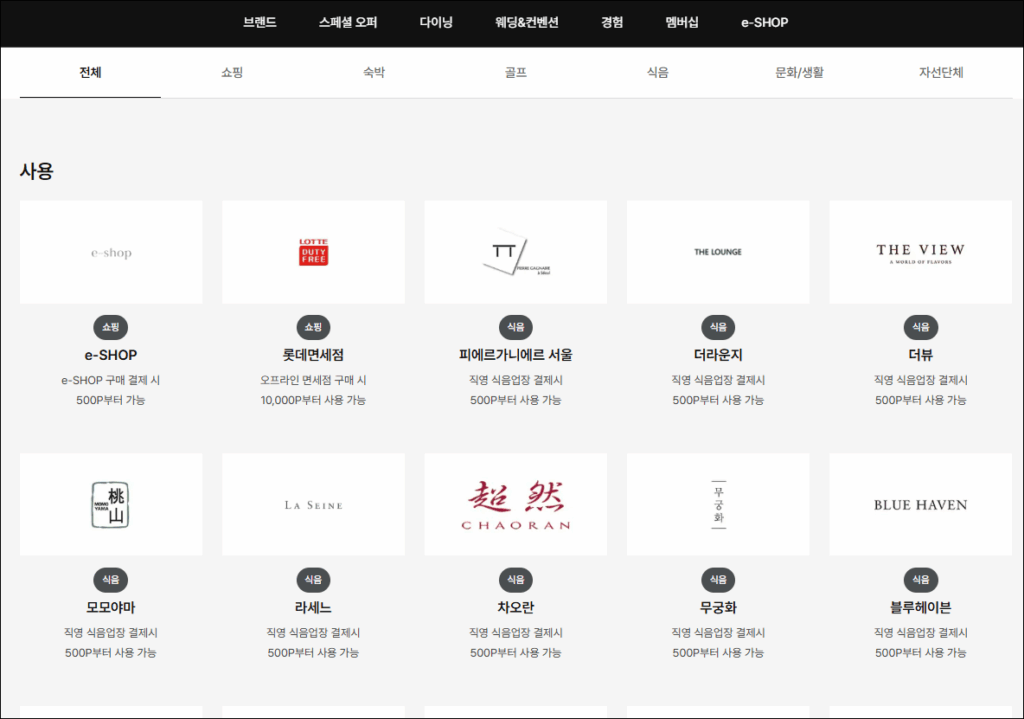Switch to the 쇼핑 category tab
This screenshot has width=1024, height=719.
point(232,72)
